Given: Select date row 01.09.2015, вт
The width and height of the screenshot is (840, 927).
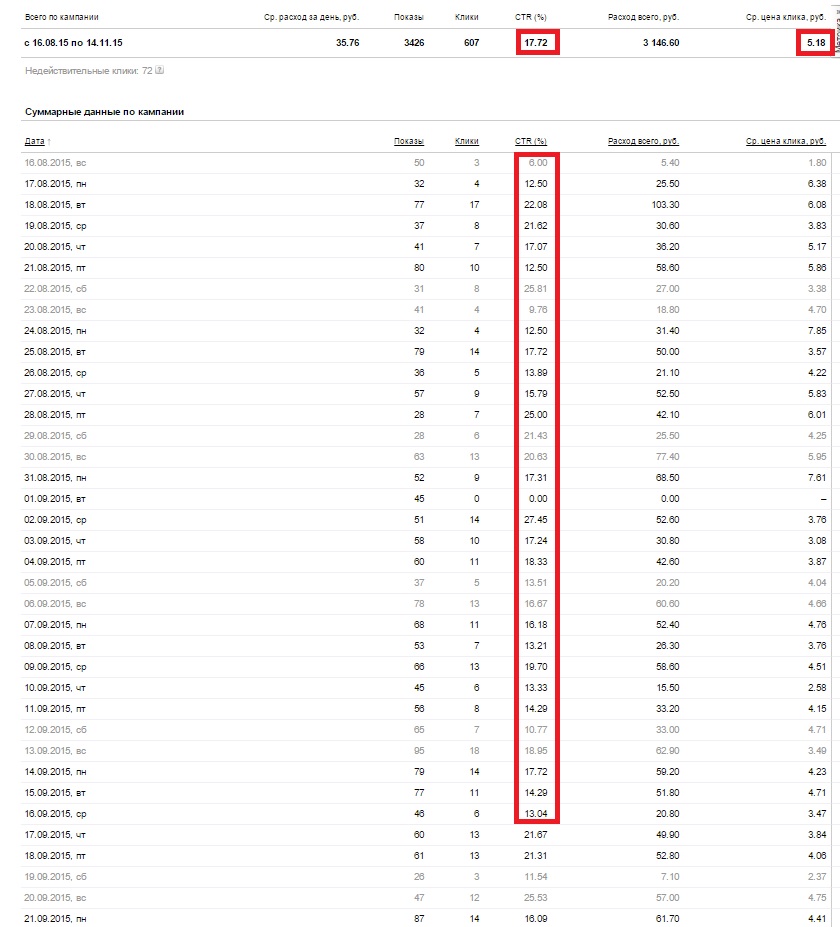Looking at the screenshot, I should 426,498.
